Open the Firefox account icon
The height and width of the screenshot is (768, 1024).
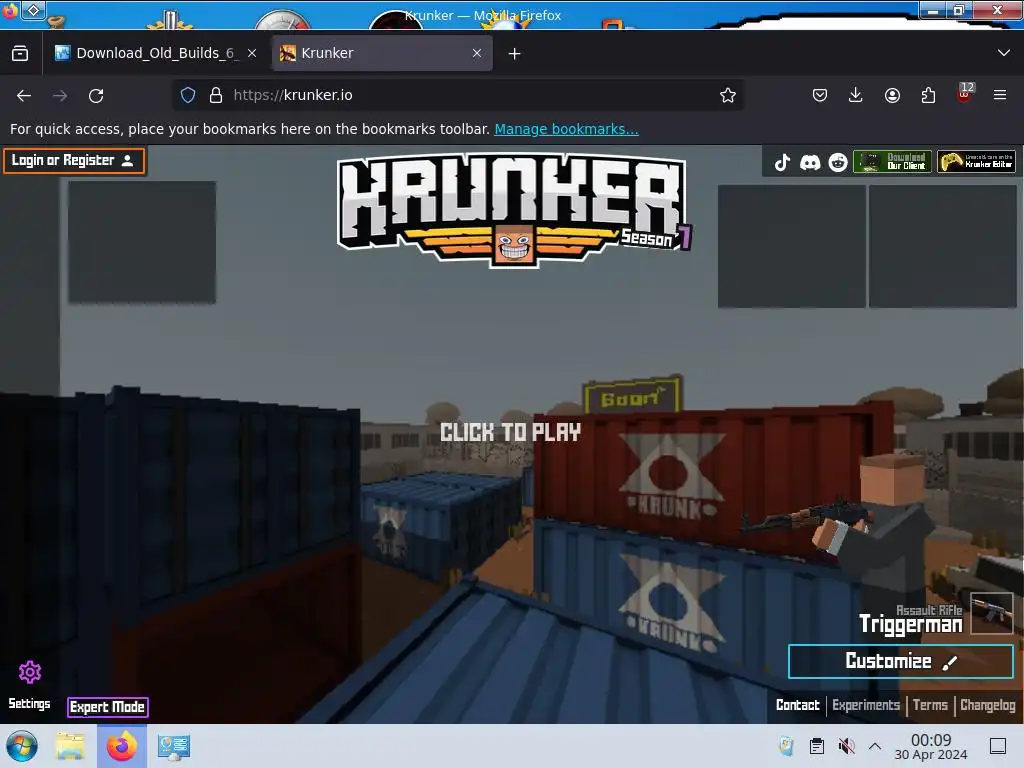892,95
